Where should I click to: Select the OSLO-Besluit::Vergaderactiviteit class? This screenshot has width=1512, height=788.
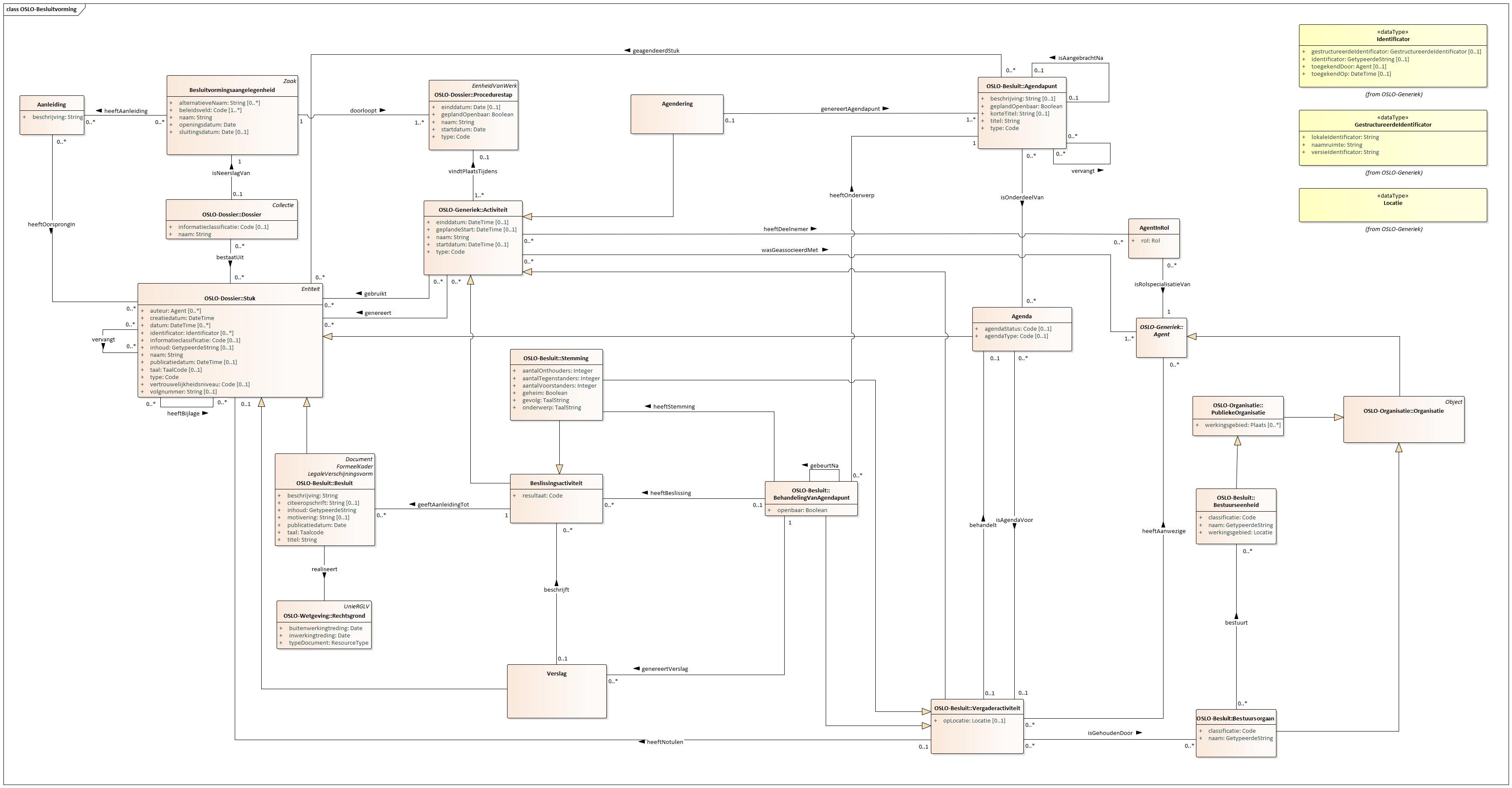coord(977,708)
